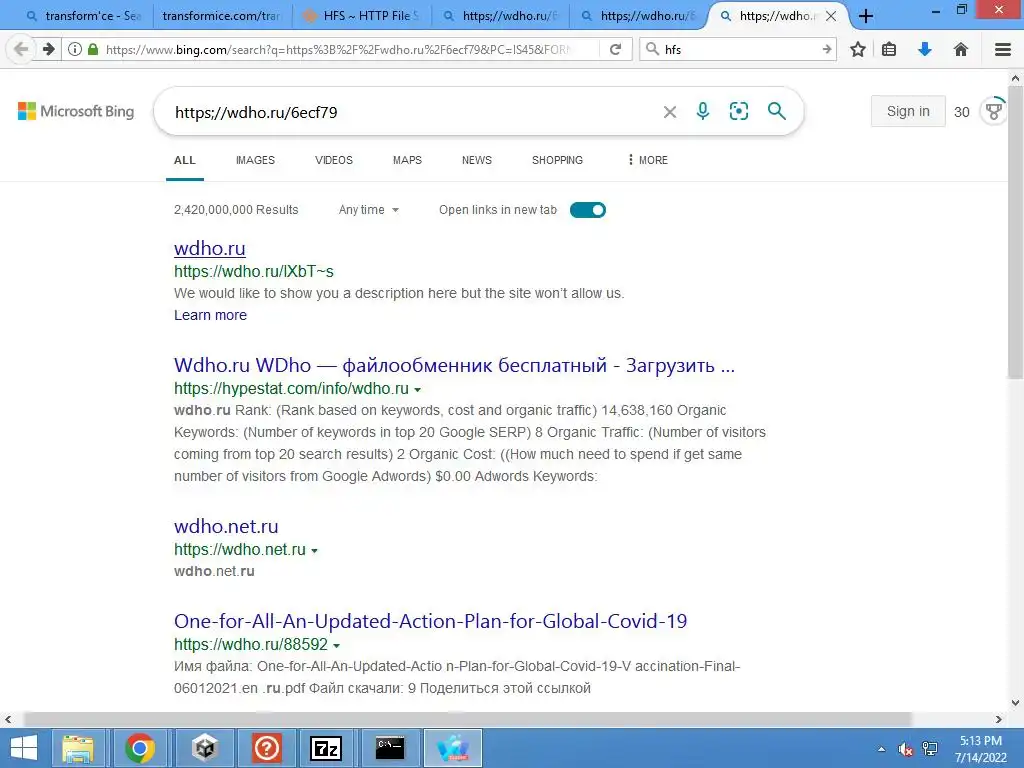The height and width of the screenshot is (768, 1024).
Task: Open the browser hamburger menu
Action: [1003, 49]
